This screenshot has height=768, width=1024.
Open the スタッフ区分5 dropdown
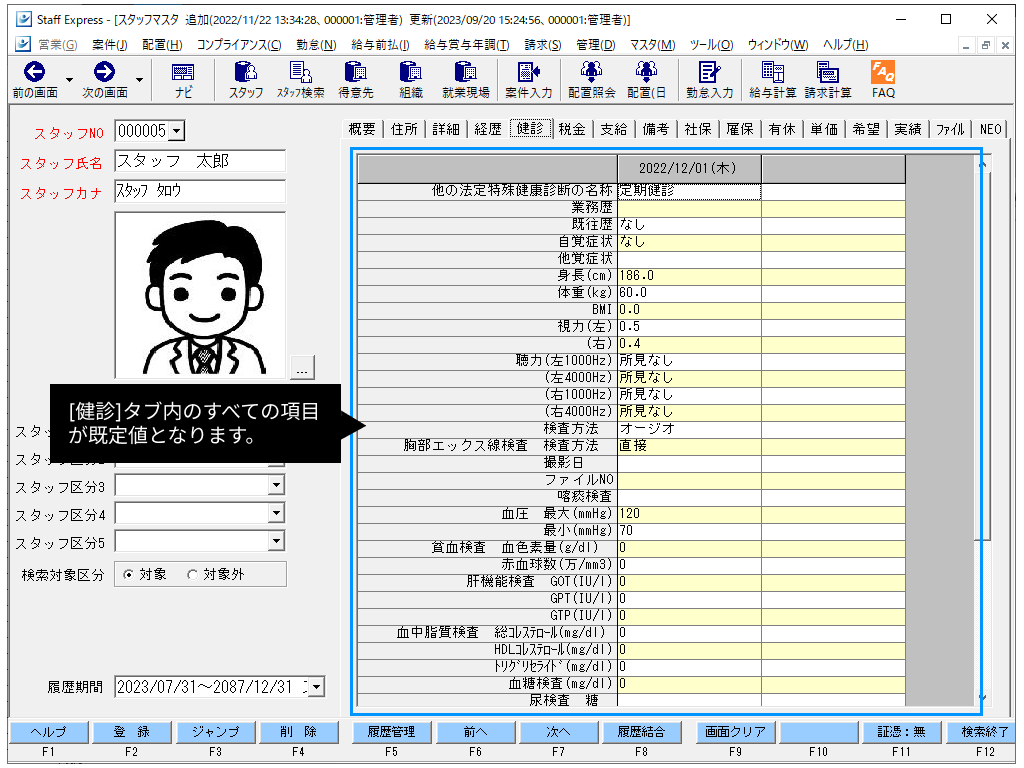(276, 541)
